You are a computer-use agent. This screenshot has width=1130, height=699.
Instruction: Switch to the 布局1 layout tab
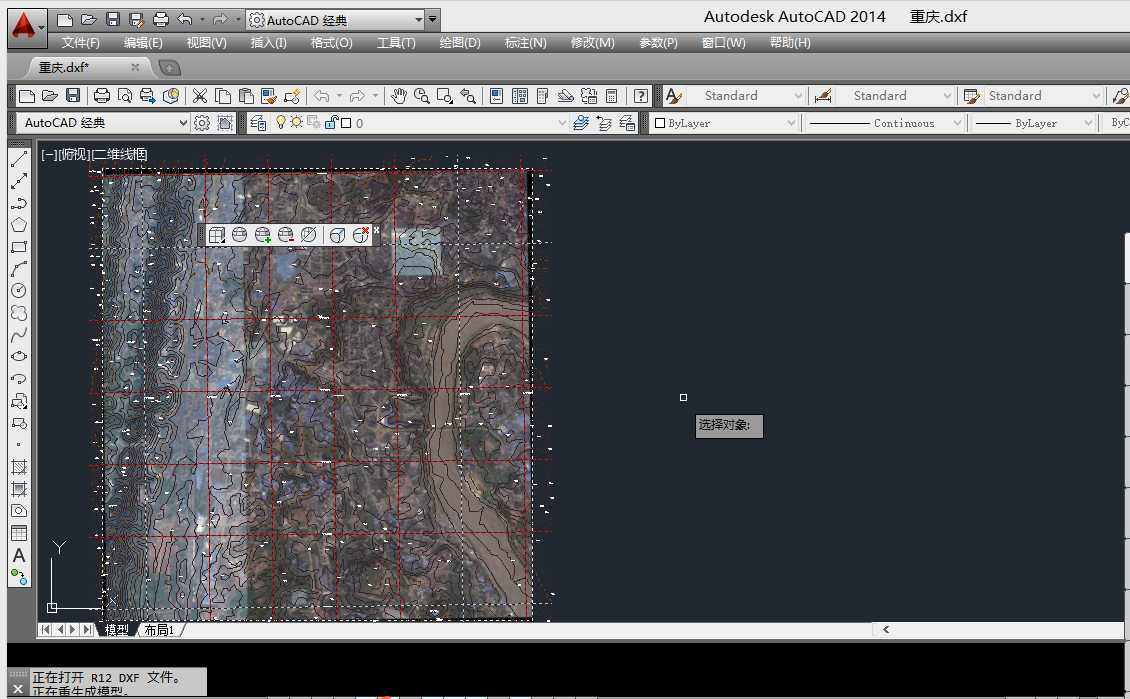(159, 630)
